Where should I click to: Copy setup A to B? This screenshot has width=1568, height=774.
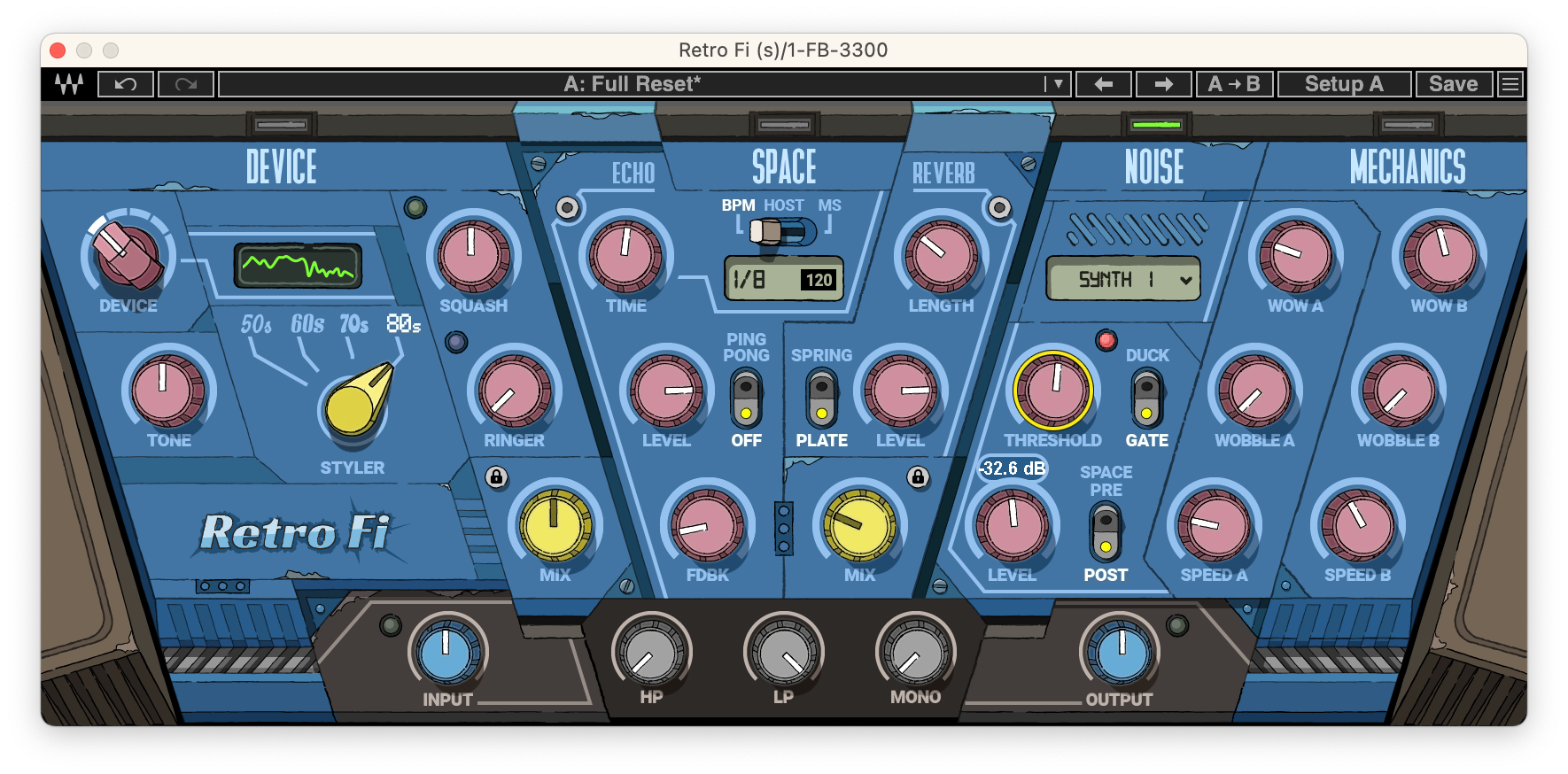[x=1235, y=84]
